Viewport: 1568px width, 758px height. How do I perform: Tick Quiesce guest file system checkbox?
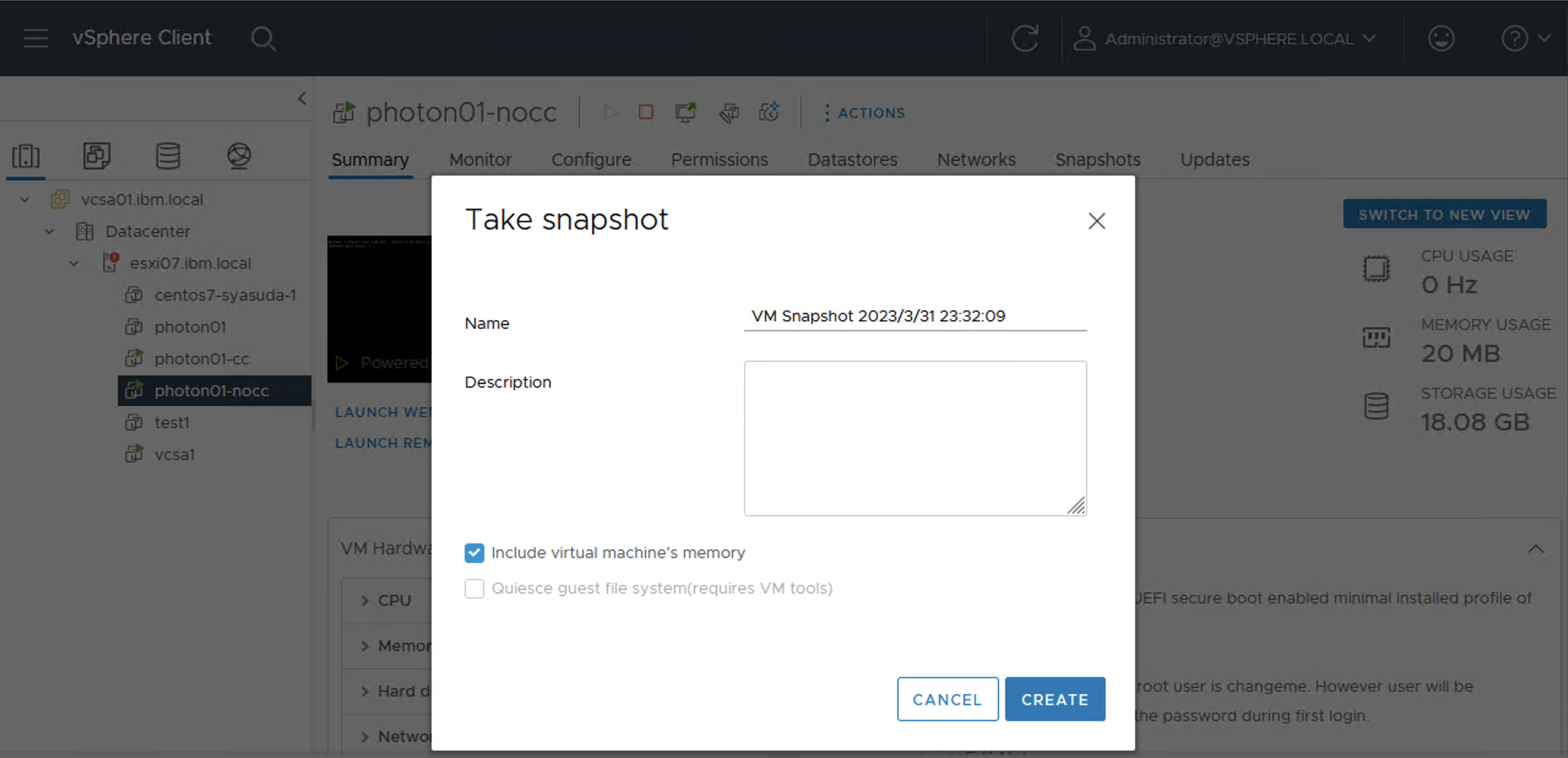[x=474, y=589]
